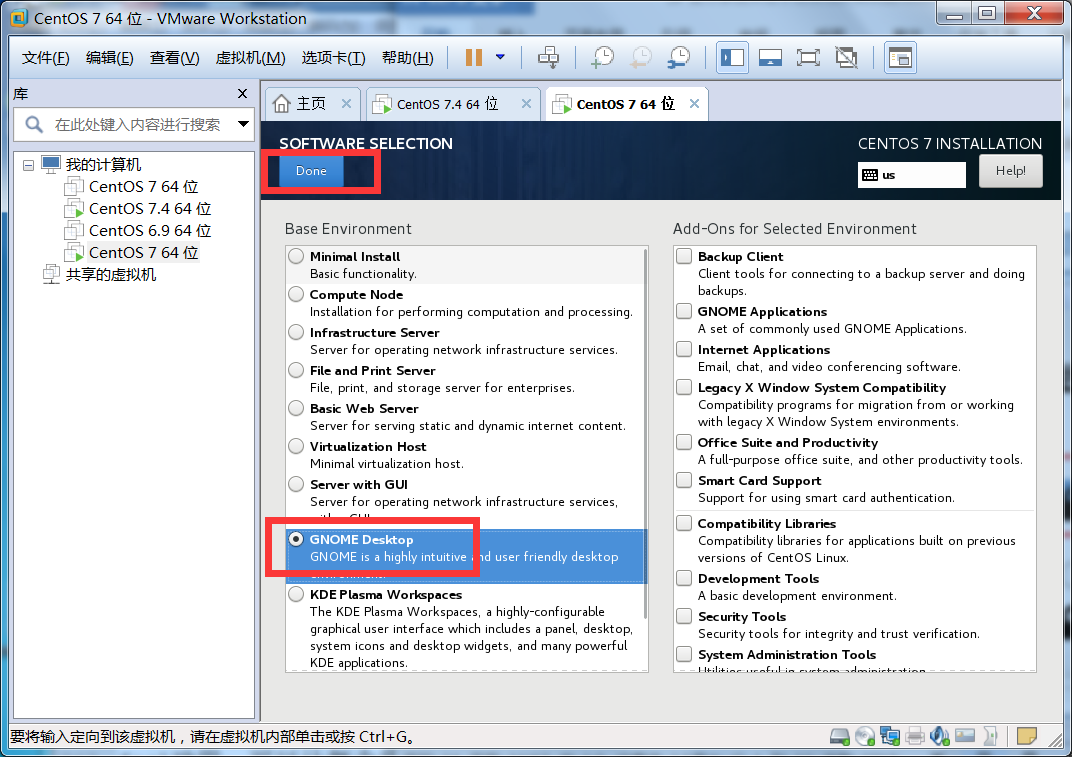Open the 查看(V) menu
This screenshot has height=757, width=1072.
(x=174, y=57)
